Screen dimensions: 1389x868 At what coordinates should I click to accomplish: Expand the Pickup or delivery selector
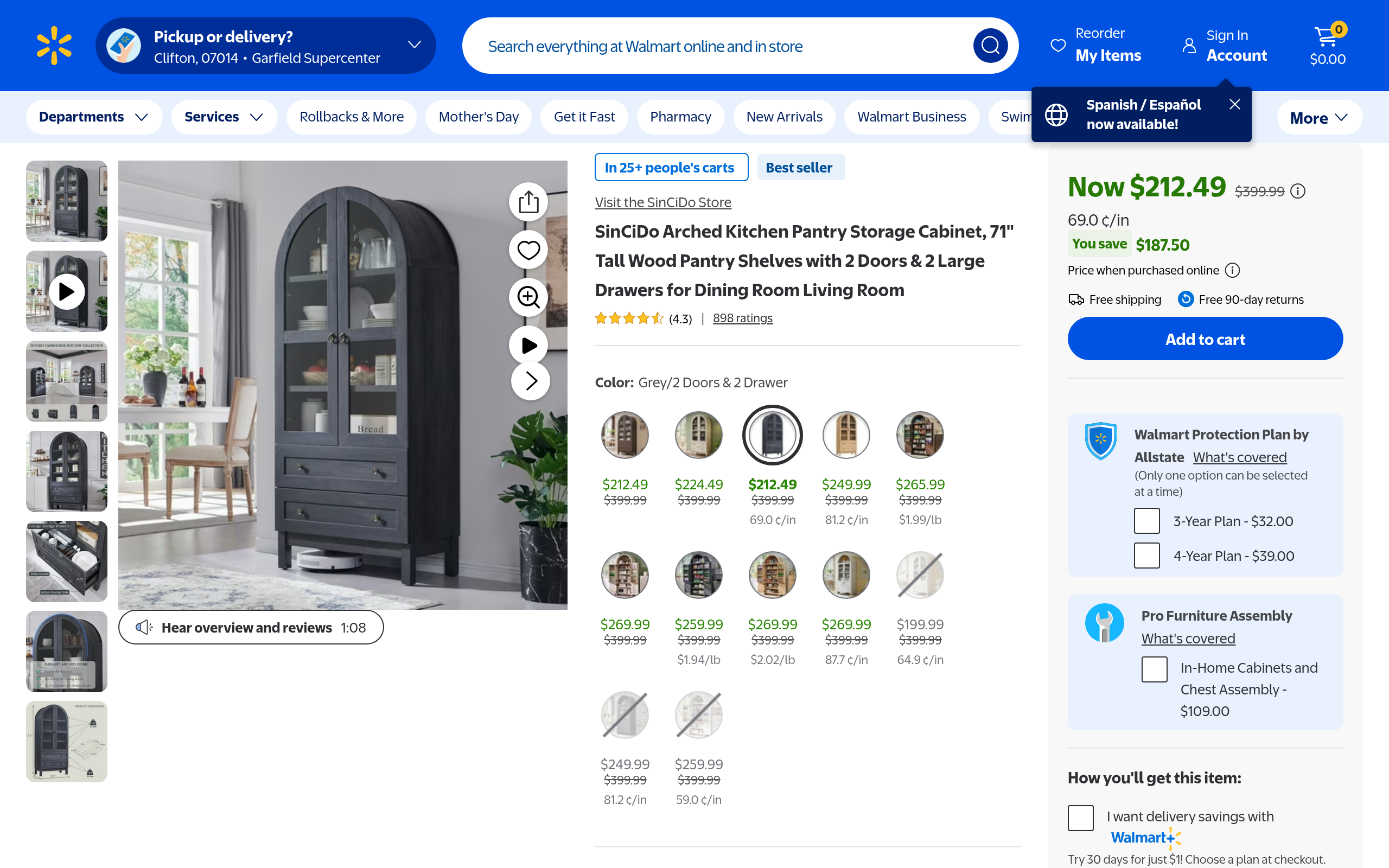266,46
